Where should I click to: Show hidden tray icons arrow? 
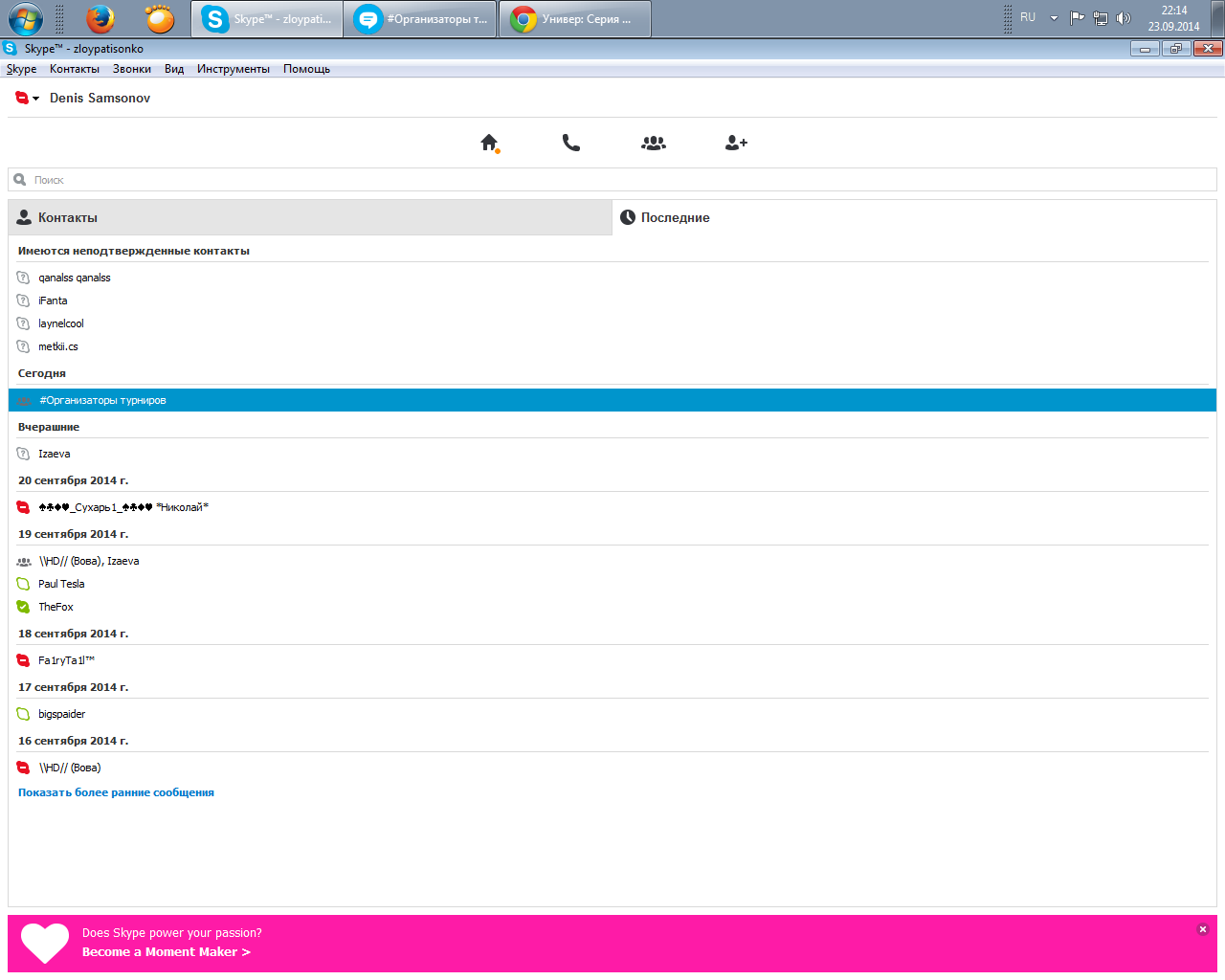point(1054,18)
